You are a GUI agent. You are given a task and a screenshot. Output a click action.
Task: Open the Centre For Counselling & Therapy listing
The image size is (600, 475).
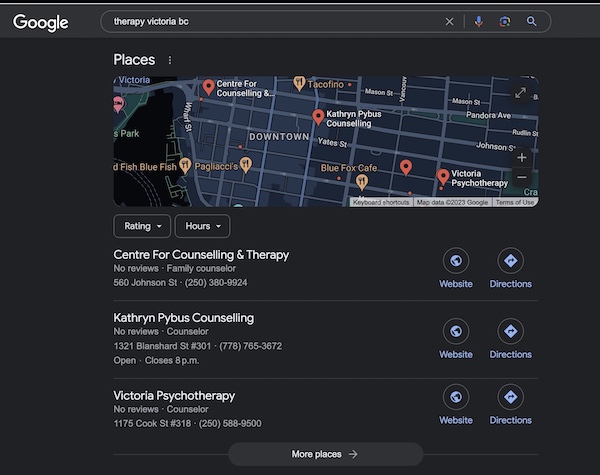click(201, 255)
